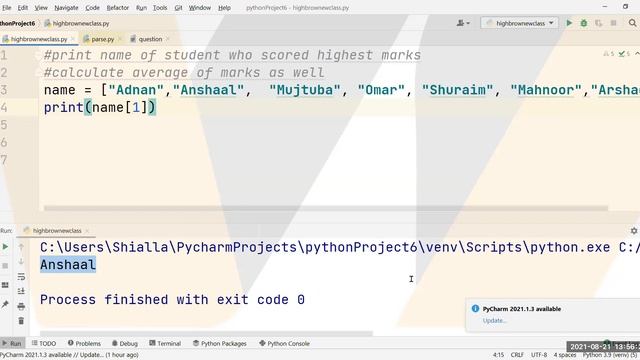Screen dimensions: 640x360
Task: Click the Run console horizontal scrollbar
Action: coord(206,333)
